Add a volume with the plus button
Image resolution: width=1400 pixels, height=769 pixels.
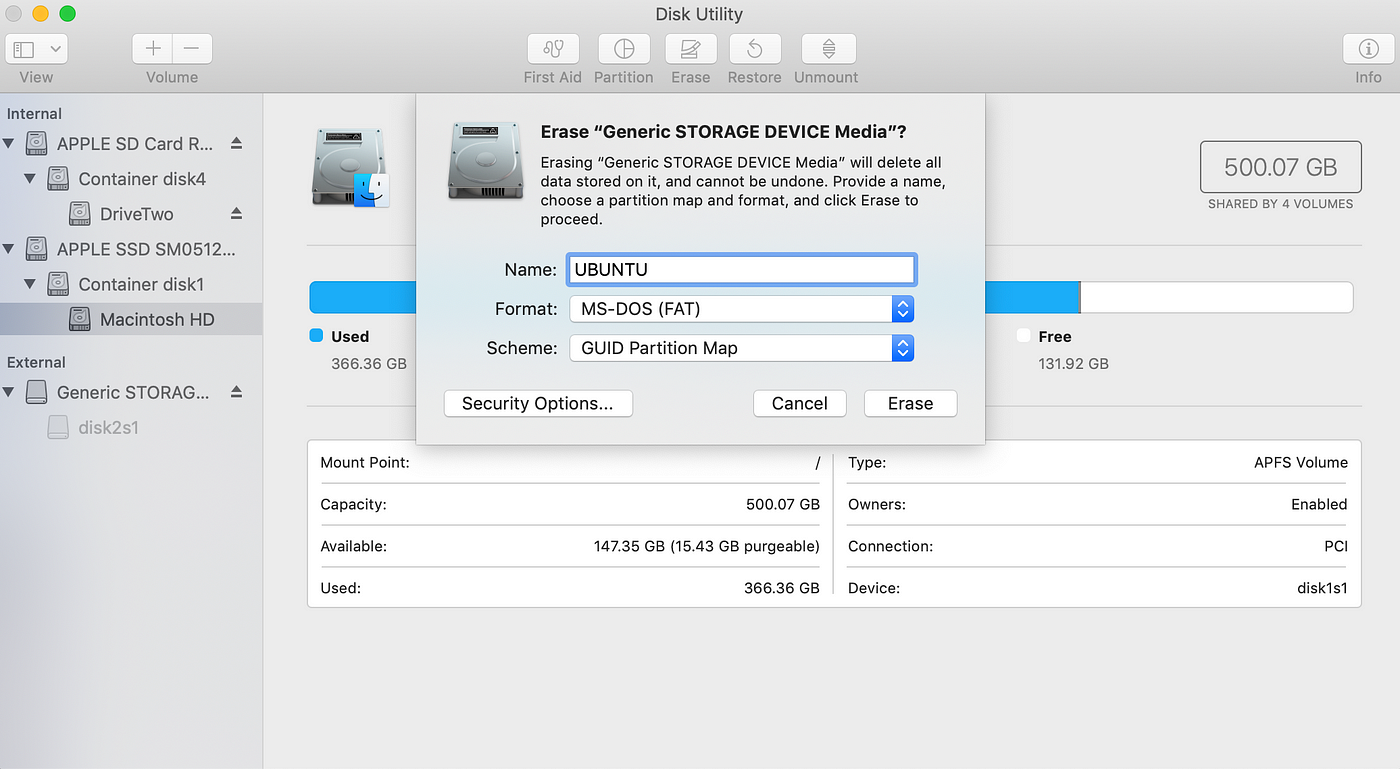152,48
